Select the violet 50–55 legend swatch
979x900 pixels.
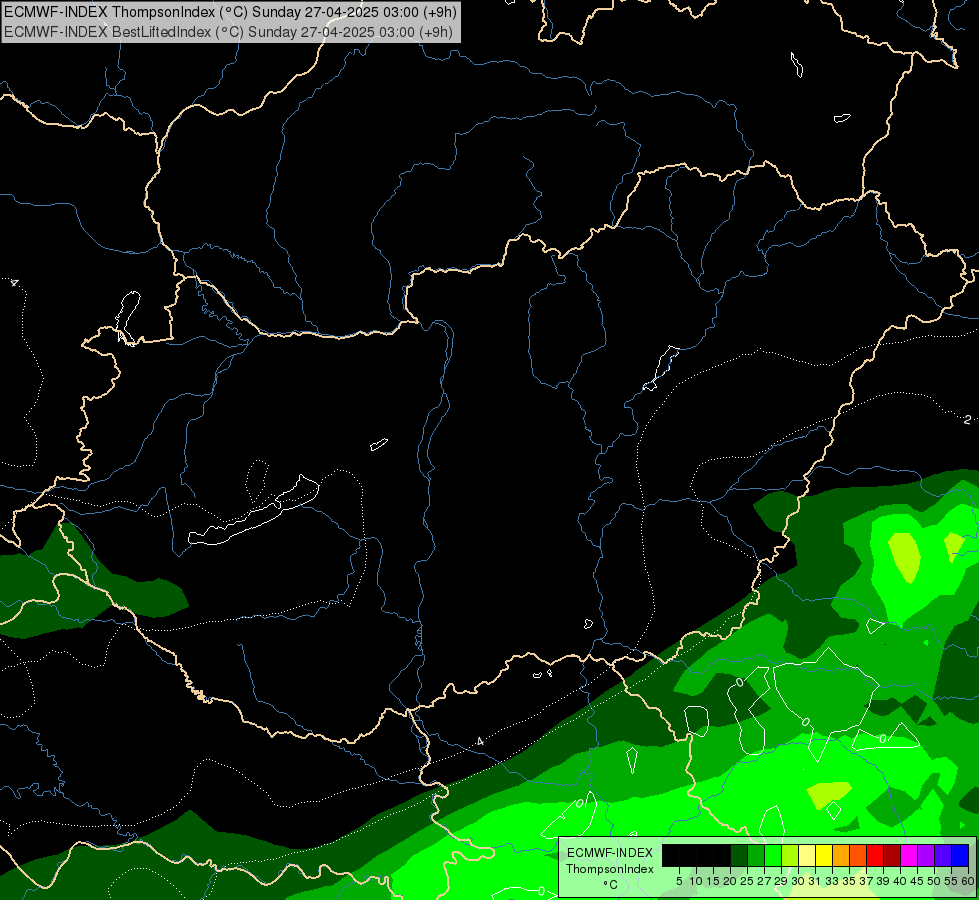click(943, 855)
